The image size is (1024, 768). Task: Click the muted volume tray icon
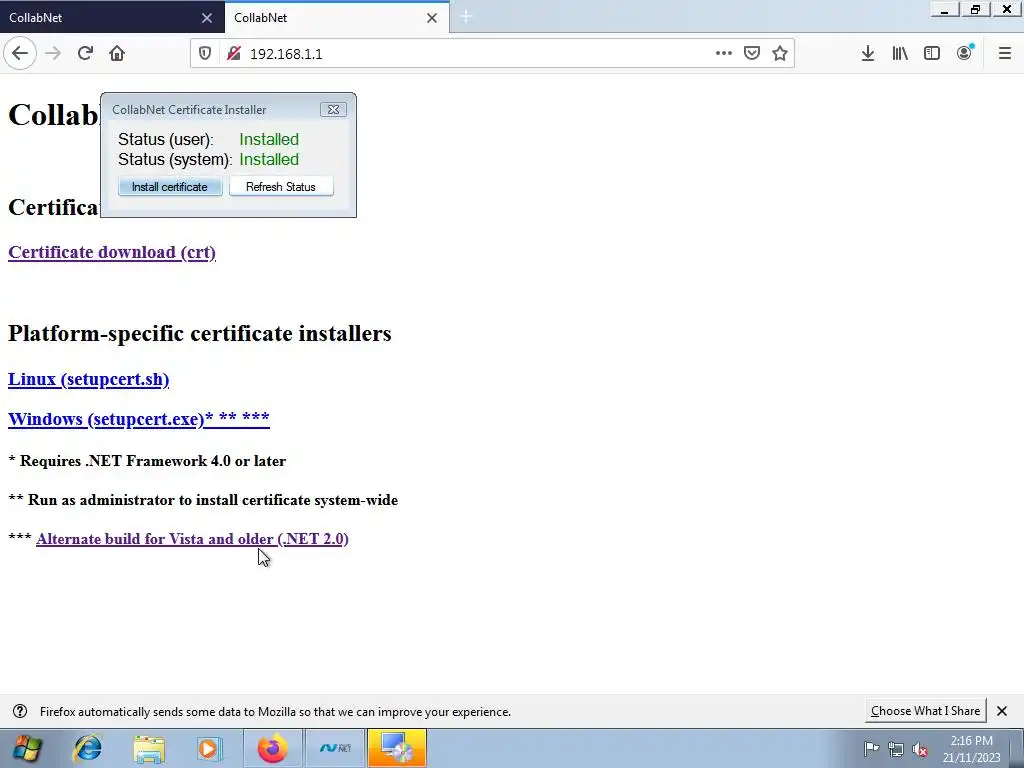tap(920, 749)
